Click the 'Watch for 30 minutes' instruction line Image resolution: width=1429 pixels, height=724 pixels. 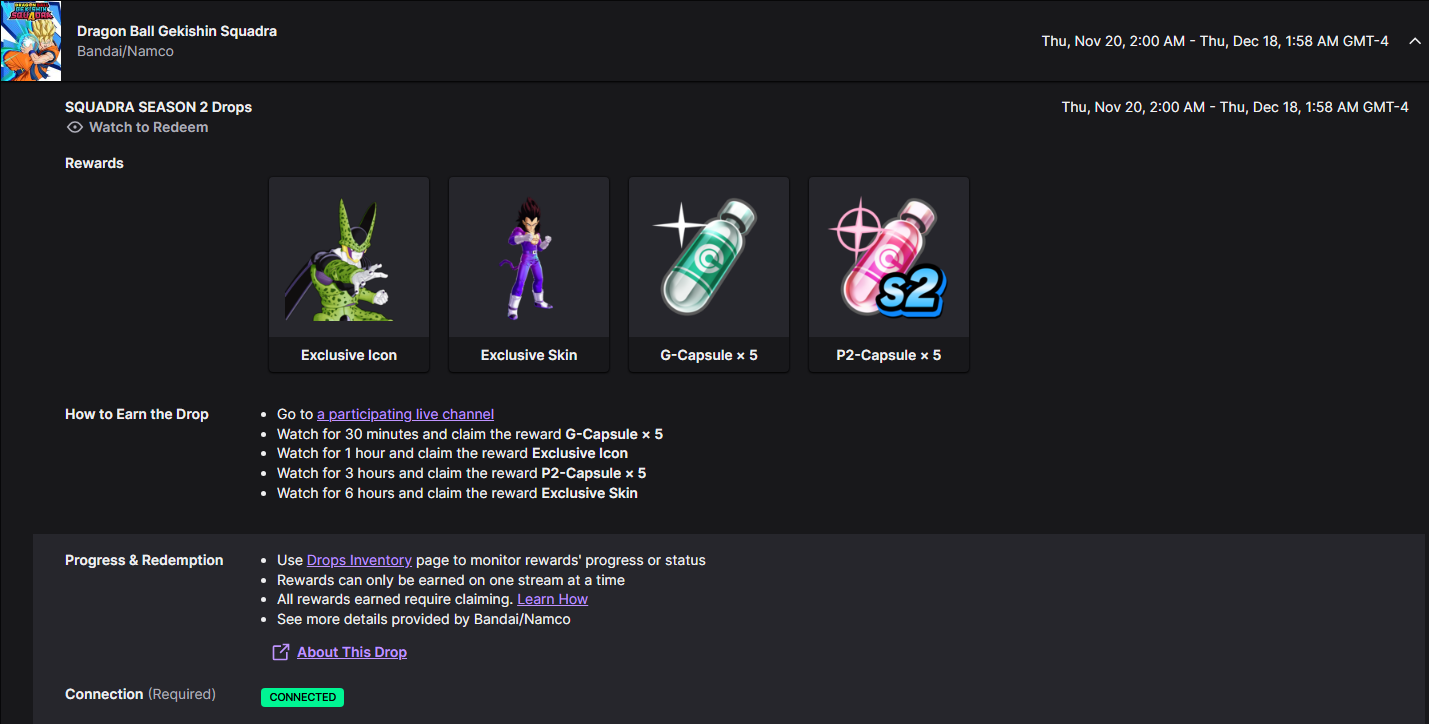(470, 434)
